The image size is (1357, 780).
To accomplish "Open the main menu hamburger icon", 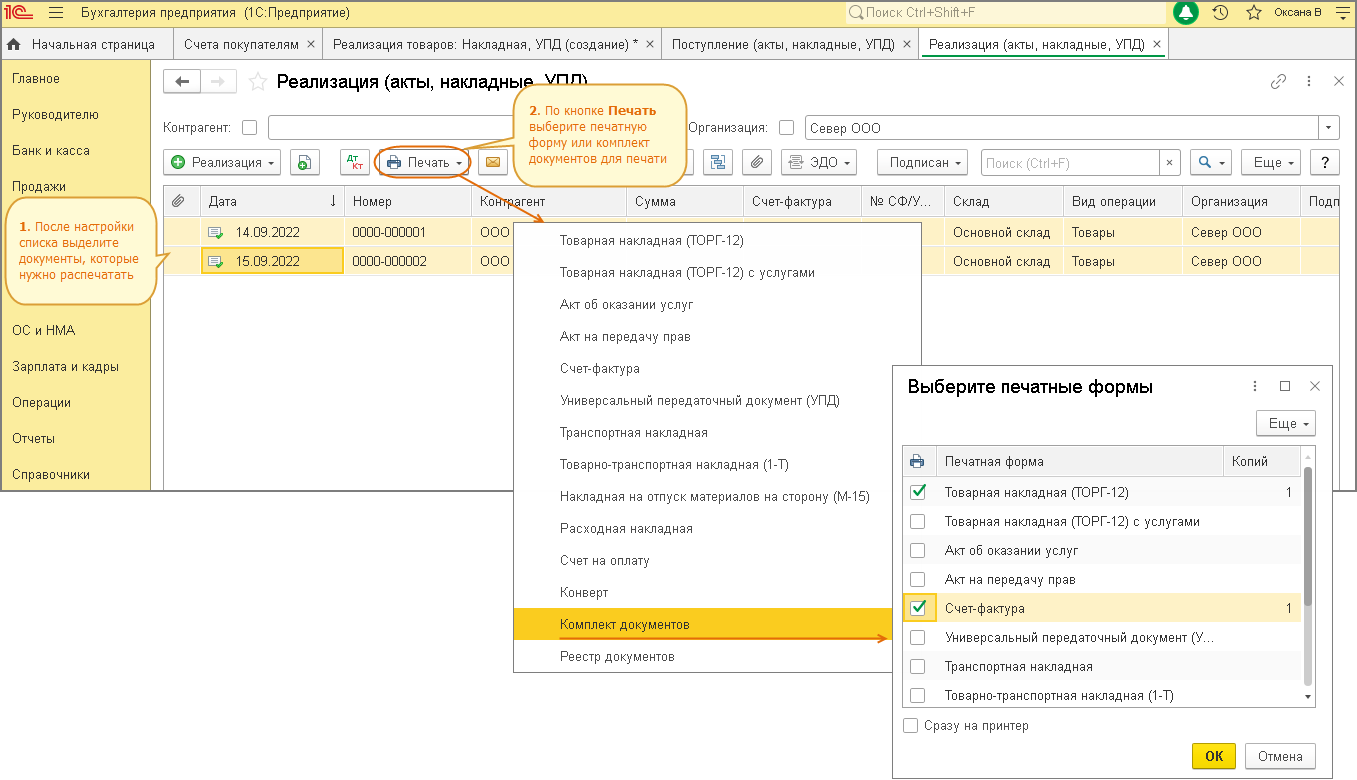I will coord(56,13).
